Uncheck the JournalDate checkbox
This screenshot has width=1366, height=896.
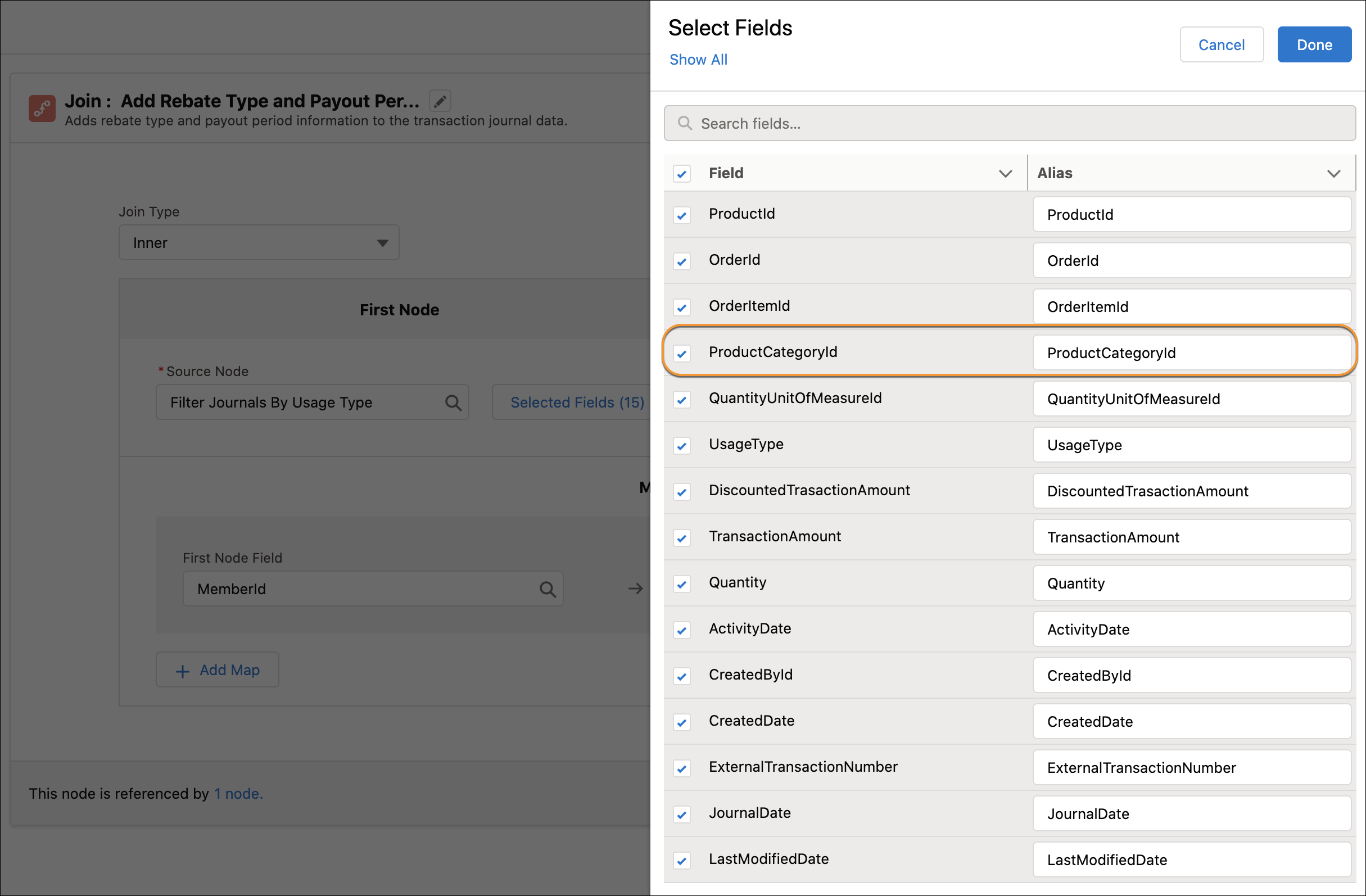(x=682, y=815)
